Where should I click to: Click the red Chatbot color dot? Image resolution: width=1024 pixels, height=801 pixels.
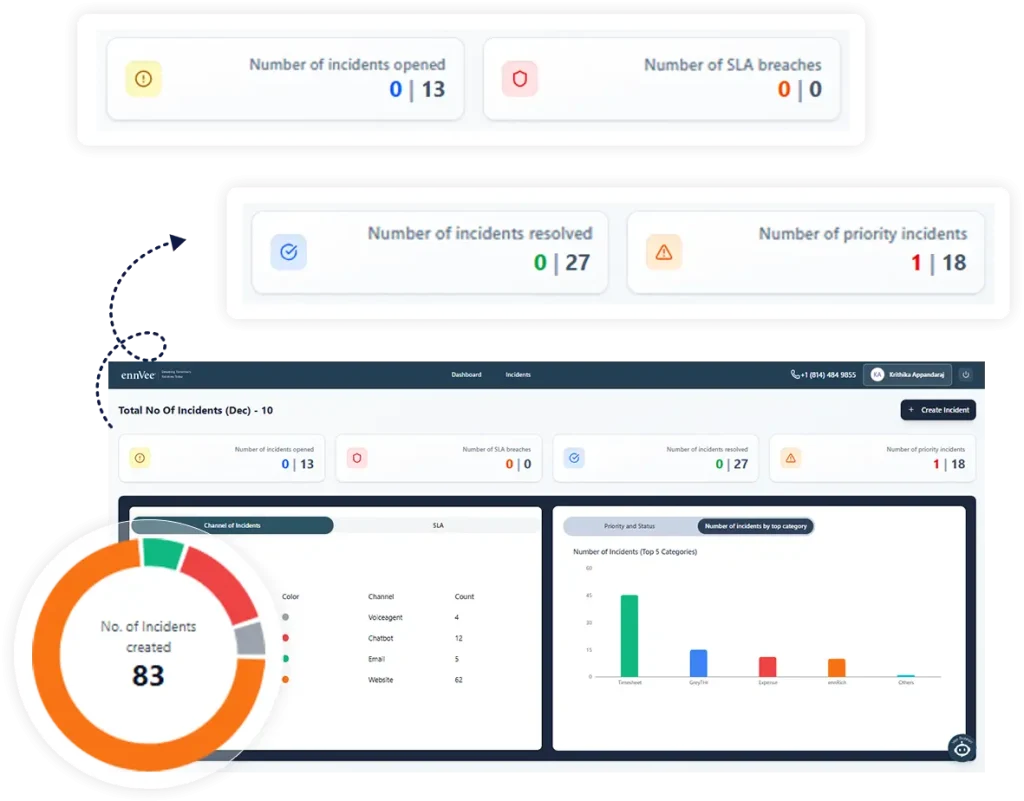point(285,638)
